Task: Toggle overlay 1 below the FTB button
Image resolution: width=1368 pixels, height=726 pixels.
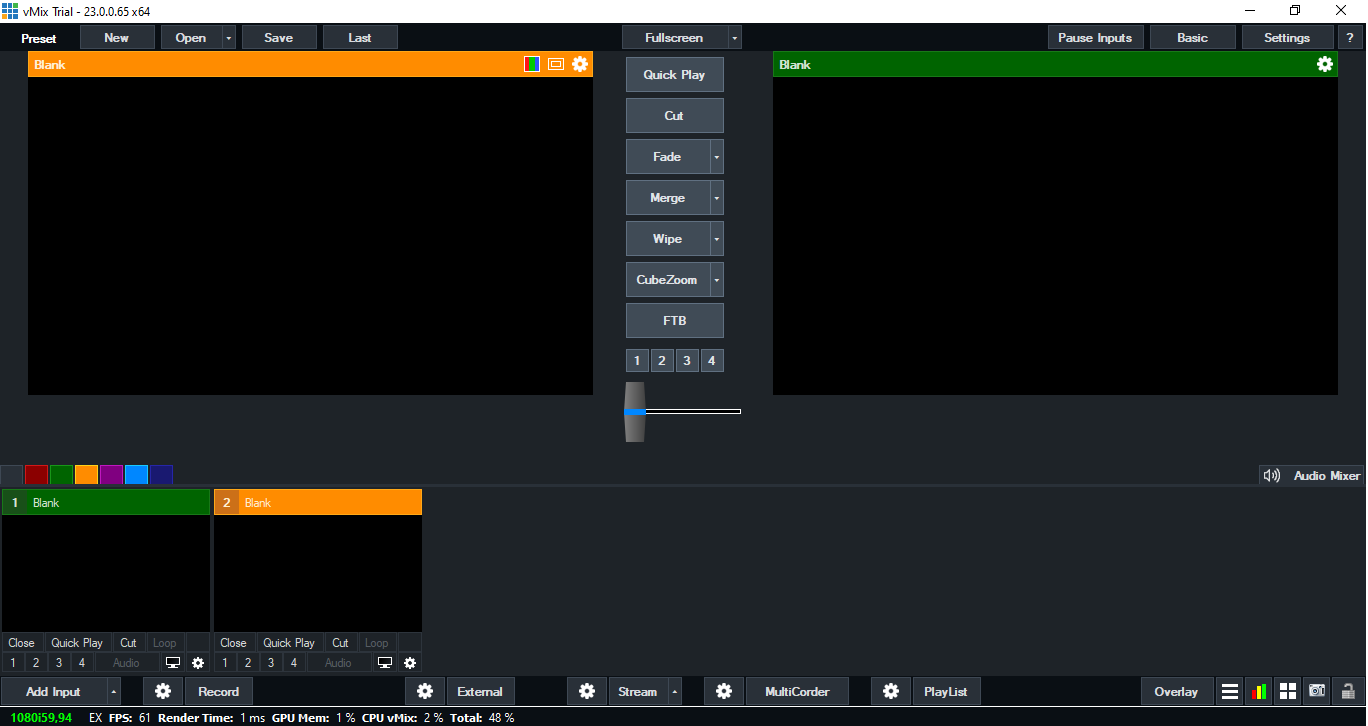Action: click(637, 361)
